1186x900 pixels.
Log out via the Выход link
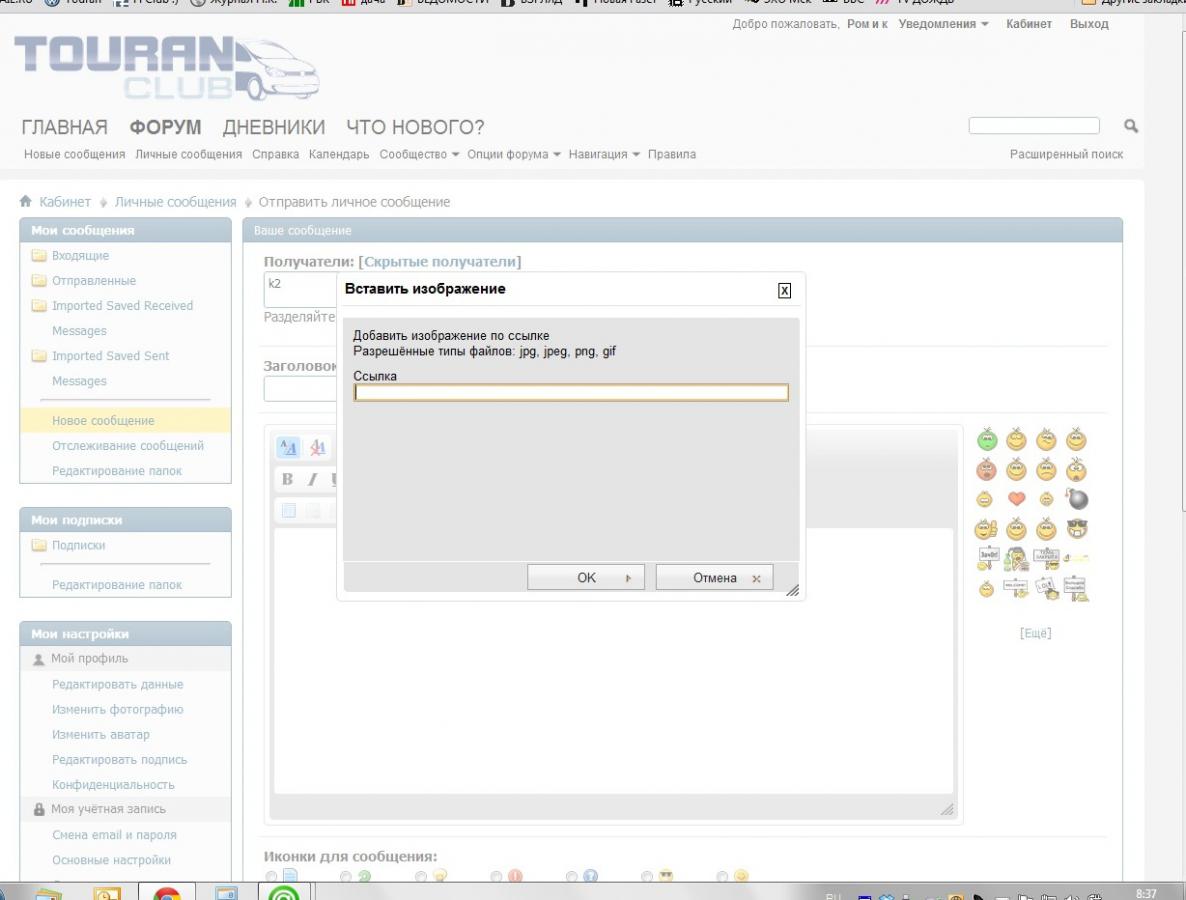(x=1089, y=24)
